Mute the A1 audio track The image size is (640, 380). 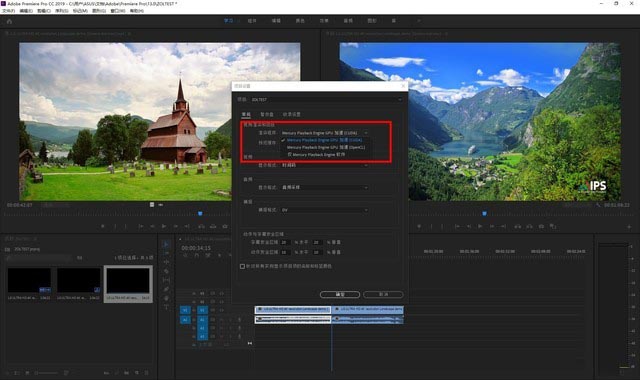(222, 320)
